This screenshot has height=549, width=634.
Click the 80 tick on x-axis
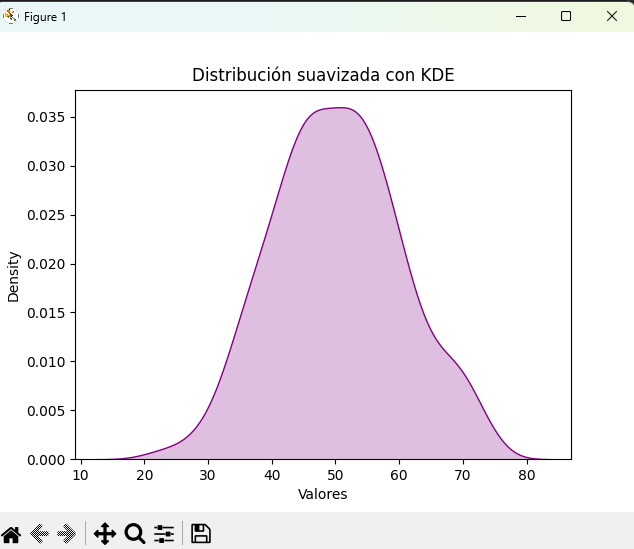[x=527, y=475]
